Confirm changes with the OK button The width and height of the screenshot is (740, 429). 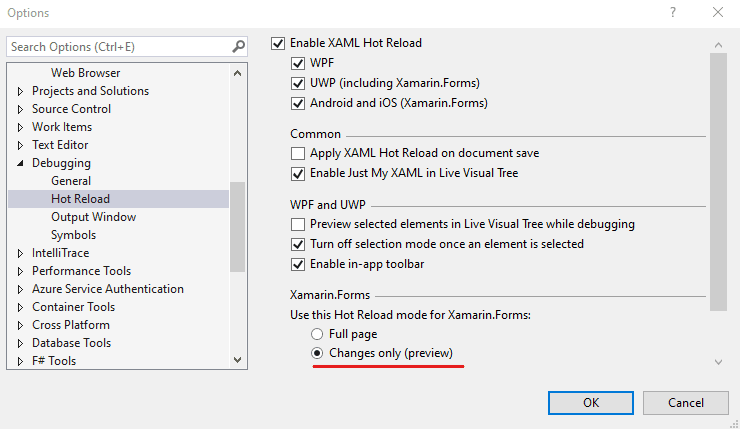[x=591, y=403]
